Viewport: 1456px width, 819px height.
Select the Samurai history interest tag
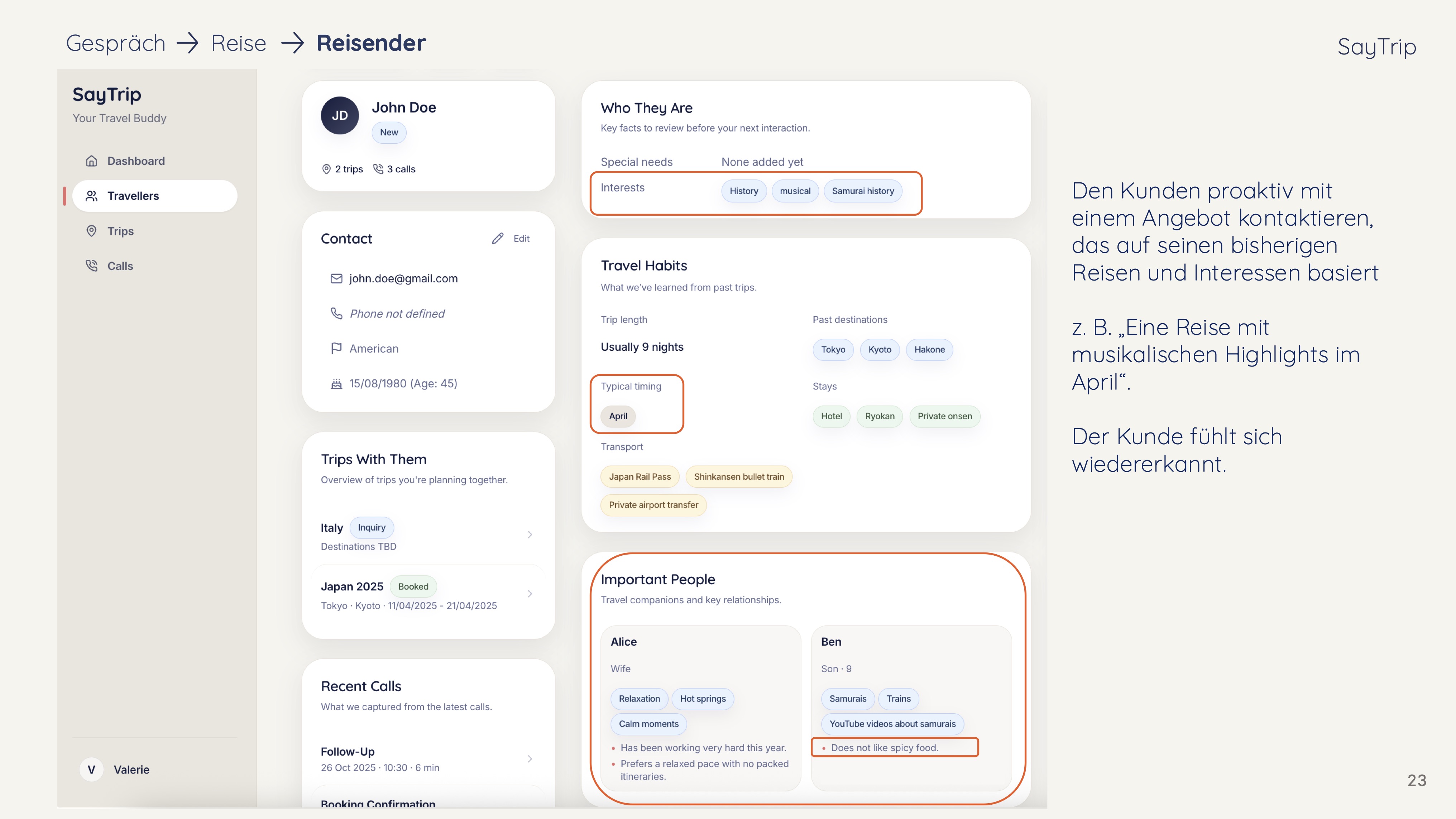click(862, 191)
